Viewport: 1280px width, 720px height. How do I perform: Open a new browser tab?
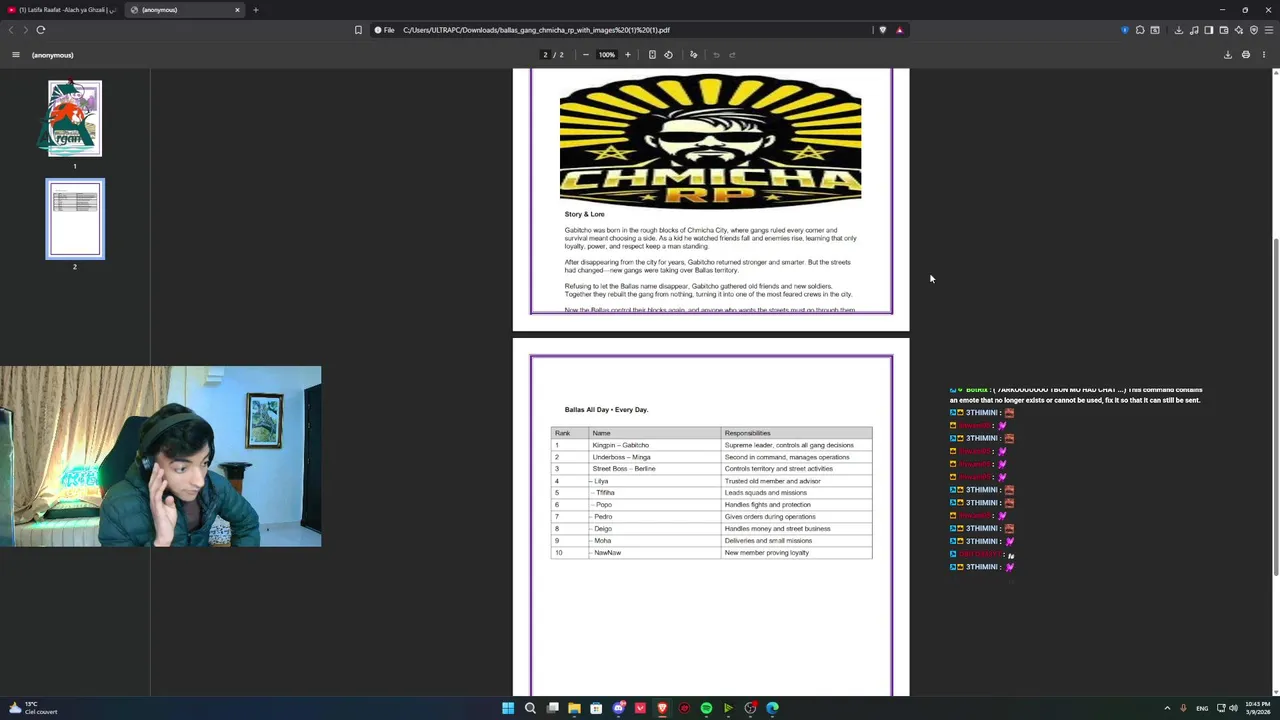coord(256,10)
